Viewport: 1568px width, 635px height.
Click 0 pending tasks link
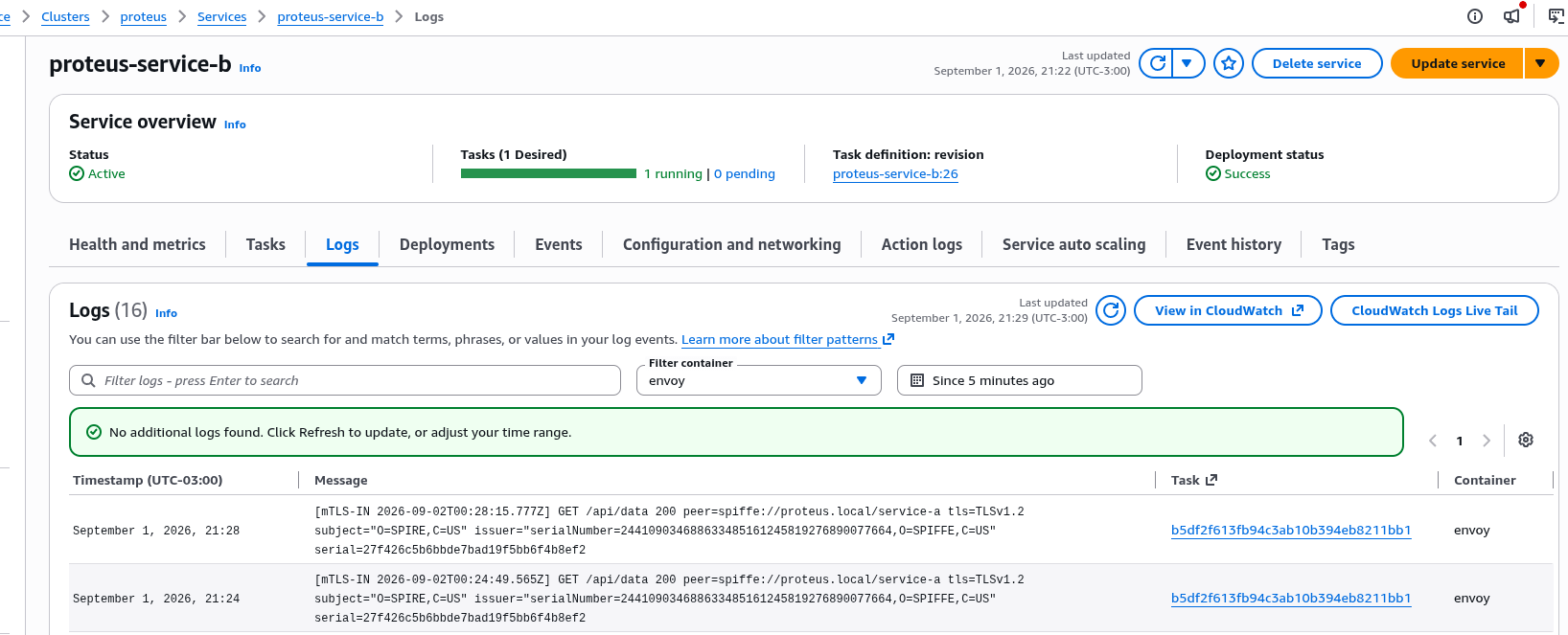pos(745,173)
